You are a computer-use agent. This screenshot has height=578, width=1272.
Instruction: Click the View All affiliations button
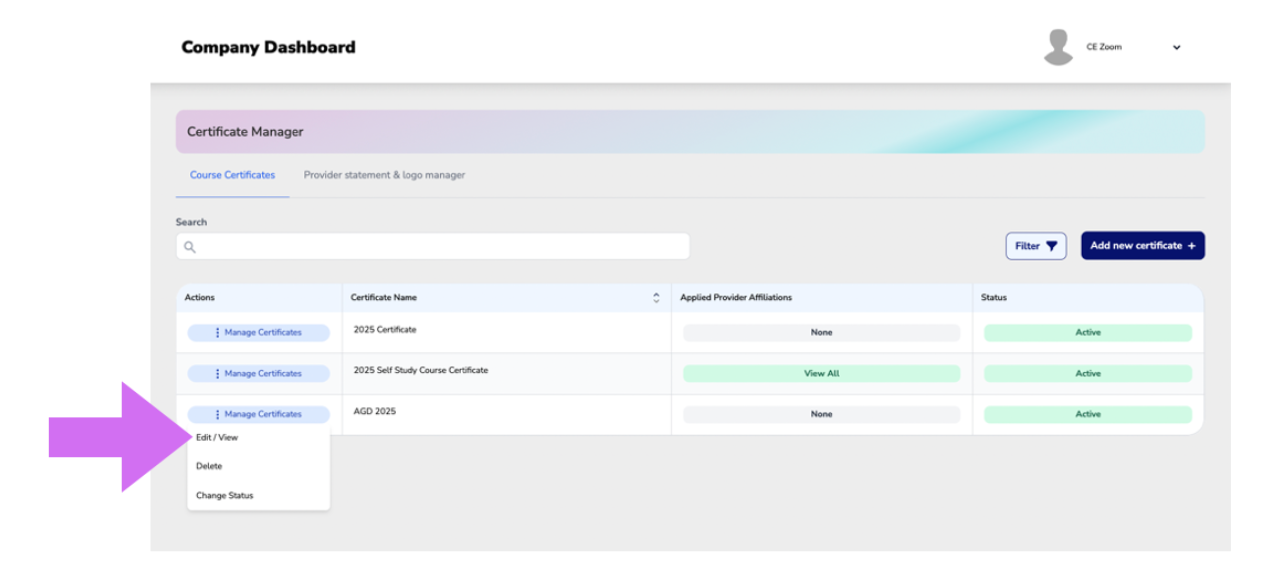[821, 373]
